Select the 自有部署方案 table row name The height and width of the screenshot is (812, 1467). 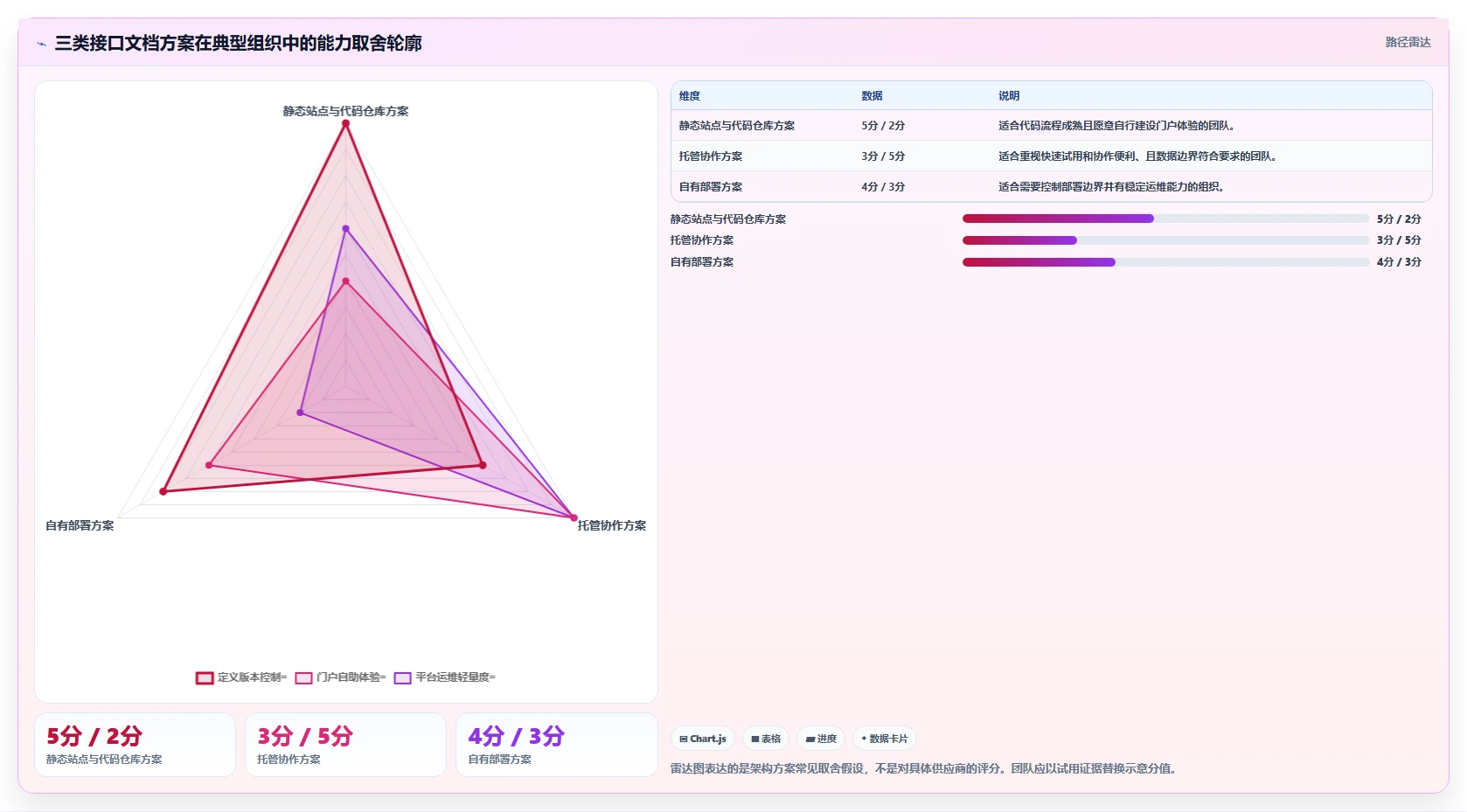711,187
